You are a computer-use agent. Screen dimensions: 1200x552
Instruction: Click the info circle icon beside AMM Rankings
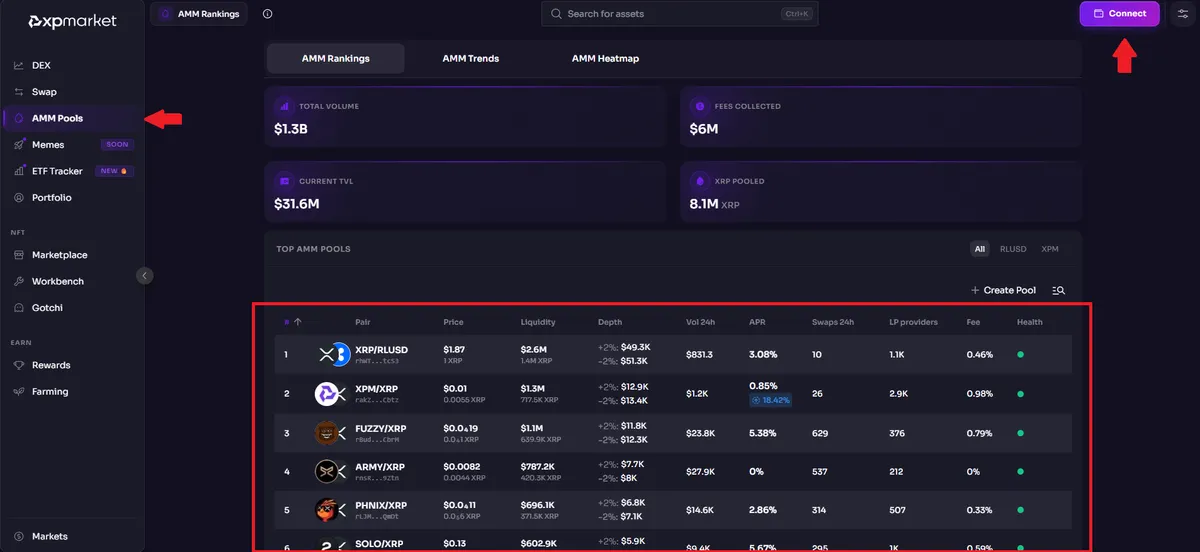[x=267, y=14]
